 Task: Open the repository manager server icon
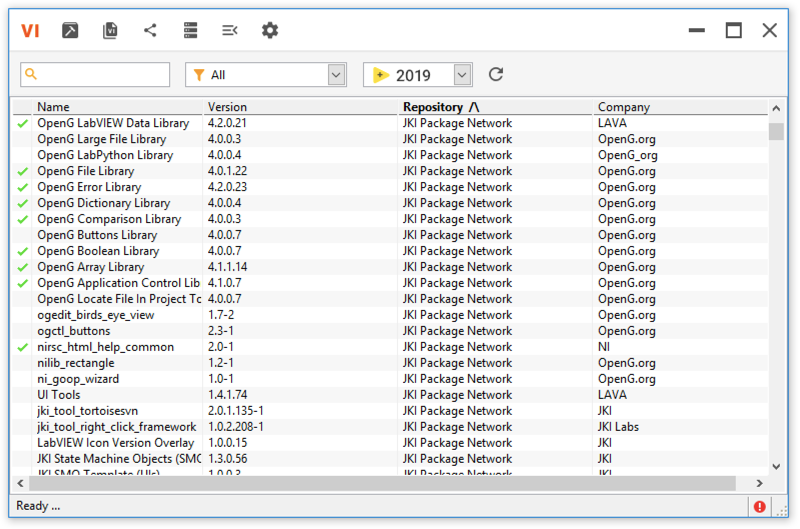[x=190, y=31]
